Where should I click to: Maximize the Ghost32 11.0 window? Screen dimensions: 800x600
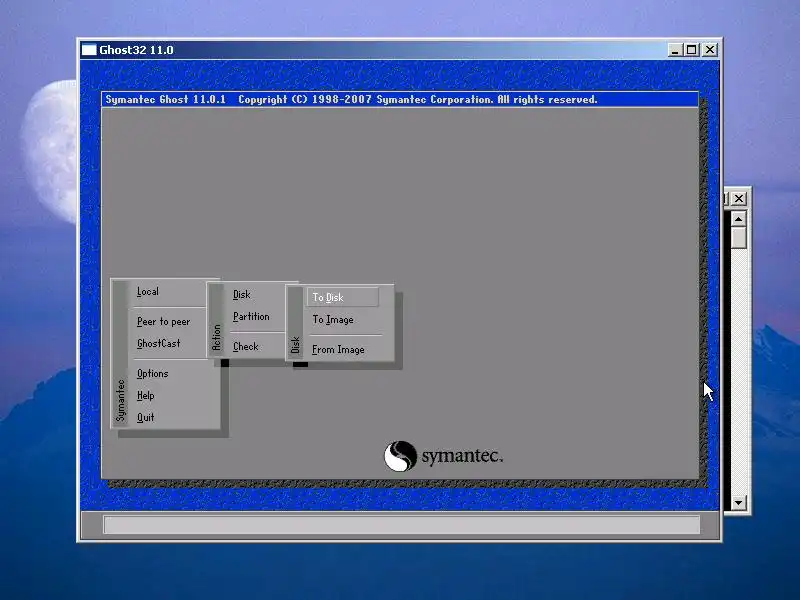pyautogui.click(x=692, y=50)
